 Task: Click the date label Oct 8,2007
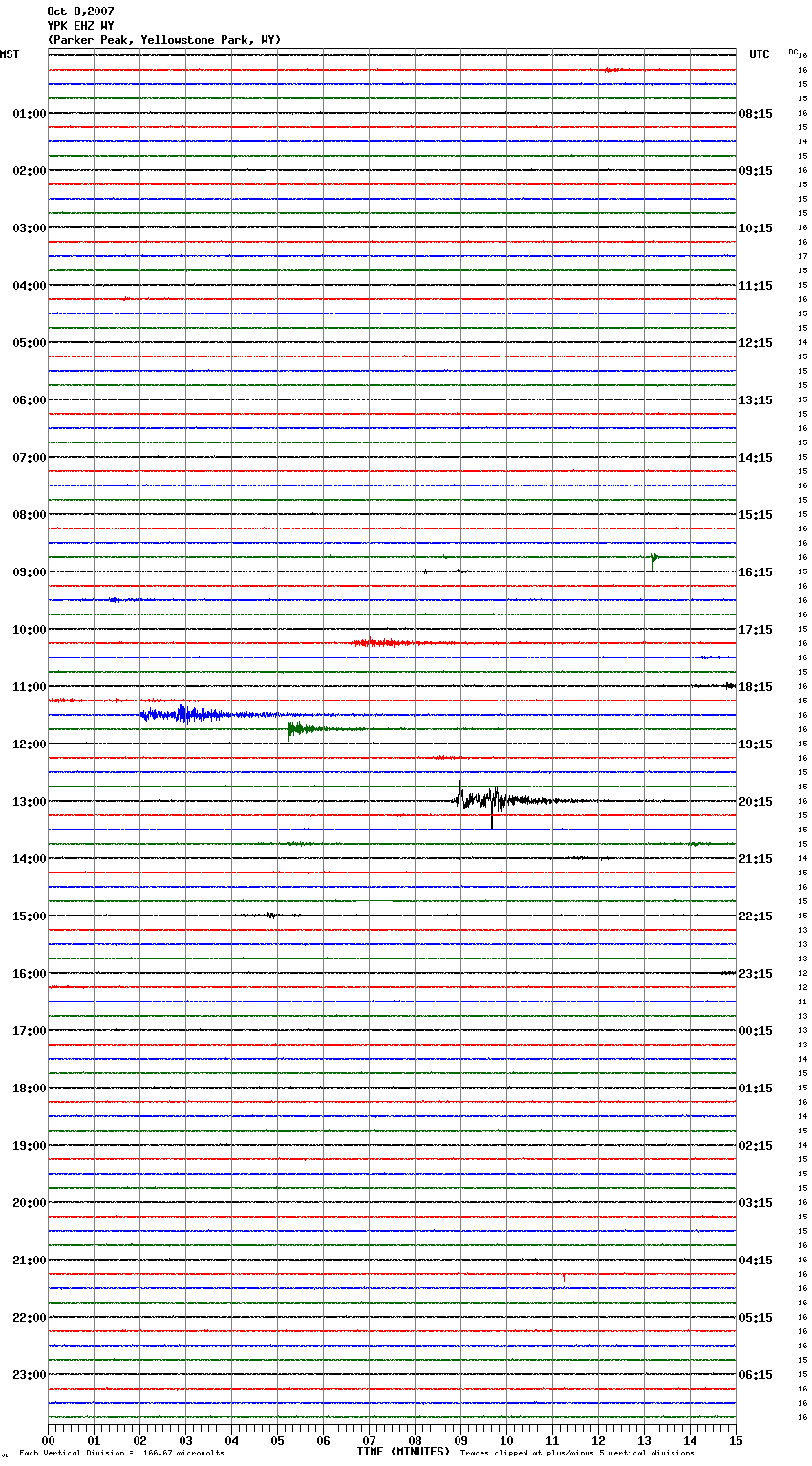click(80, 11)
